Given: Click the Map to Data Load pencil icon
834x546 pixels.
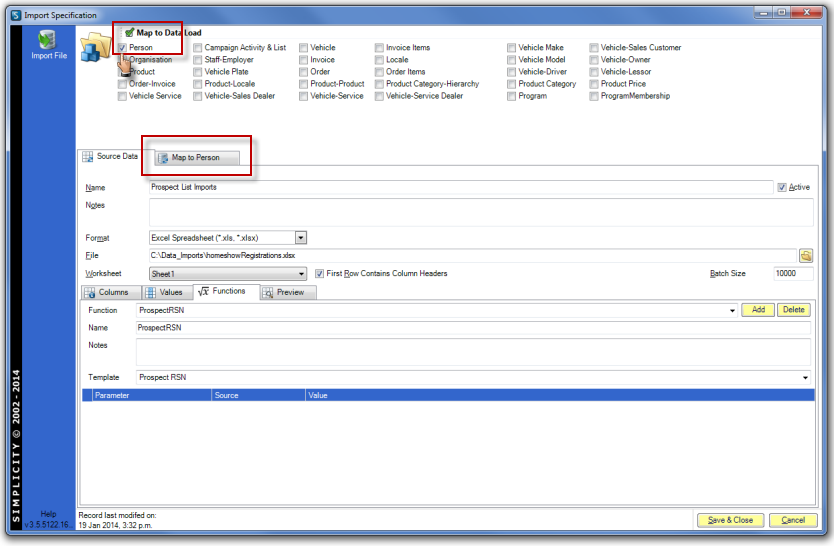Looking at the screenshot, I should tap(129, 33).
